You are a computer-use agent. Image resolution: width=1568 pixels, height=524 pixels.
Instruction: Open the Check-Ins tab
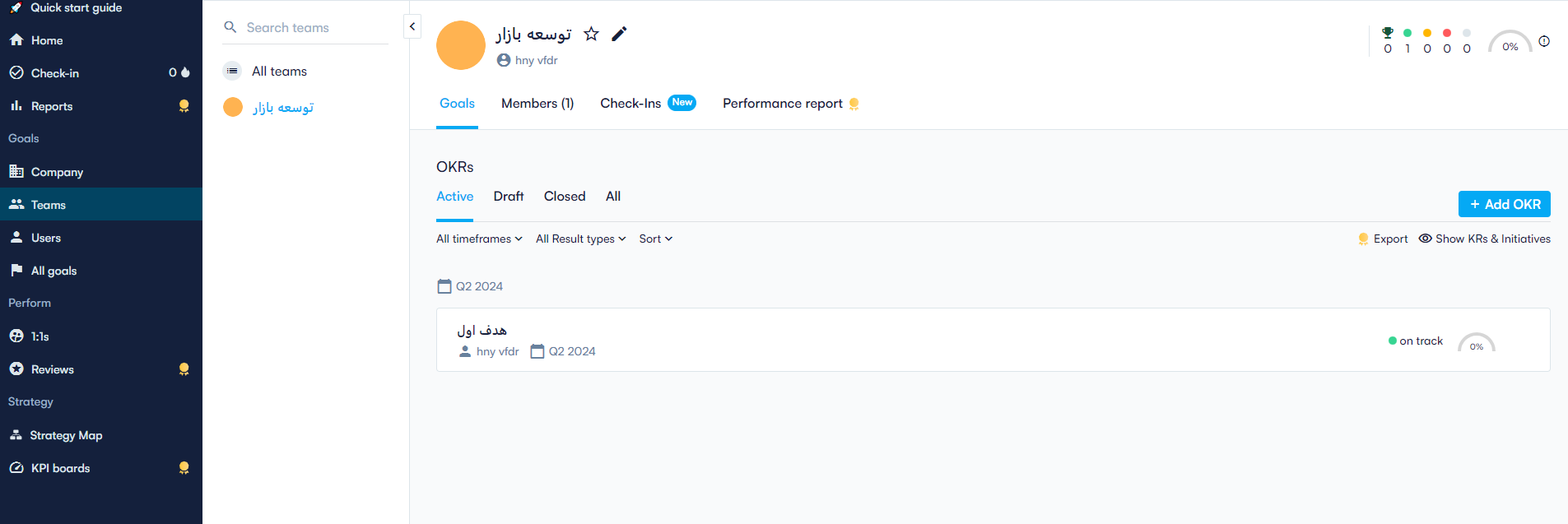(x=630, y=104)
